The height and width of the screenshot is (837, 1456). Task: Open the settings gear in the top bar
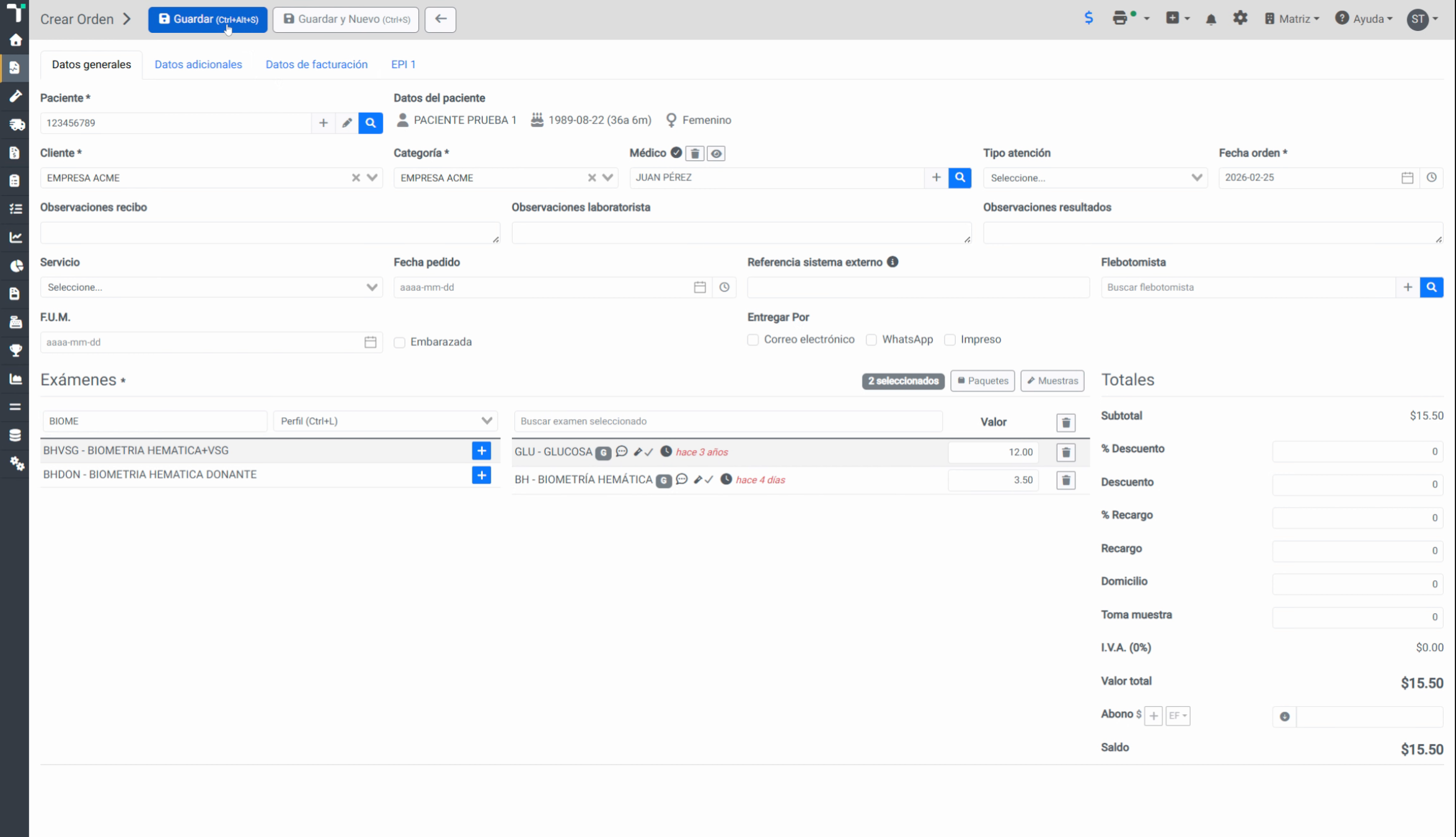1240,19
